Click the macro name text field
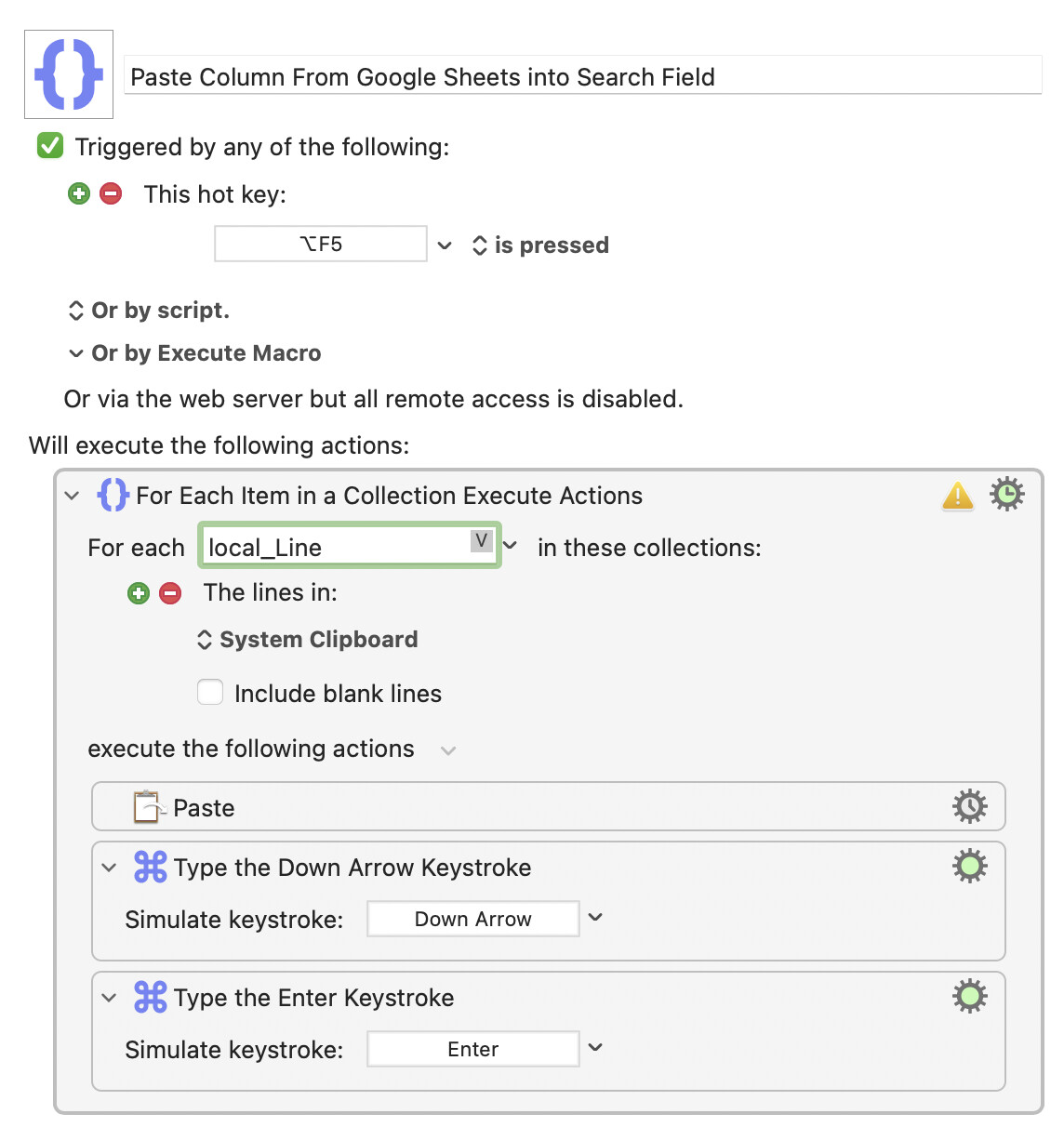The image size is (1064, 1127). tap(583, 76)
